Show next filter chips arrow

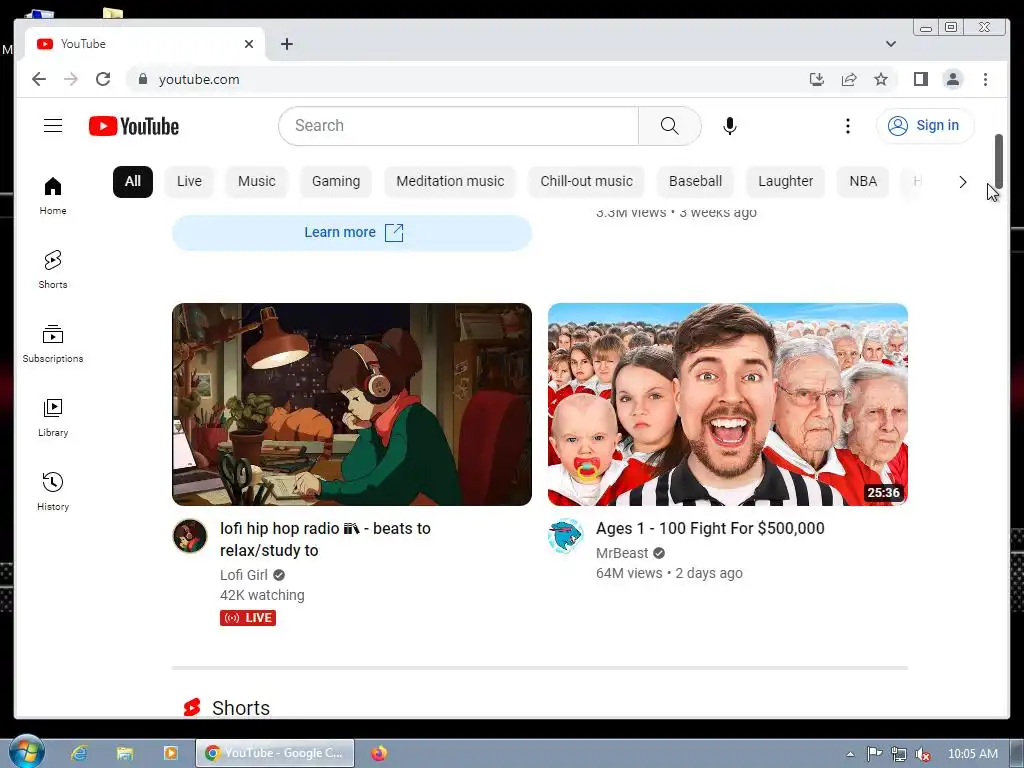963,182
